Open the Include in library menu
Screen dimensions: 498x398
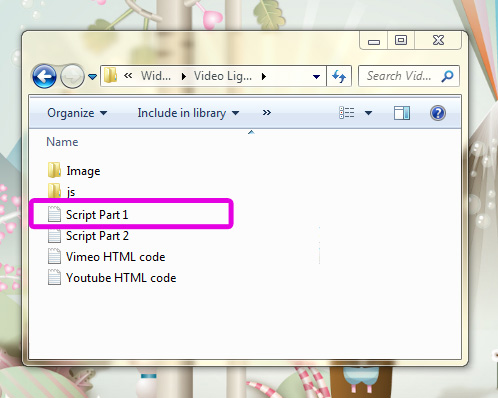point(188,113)
